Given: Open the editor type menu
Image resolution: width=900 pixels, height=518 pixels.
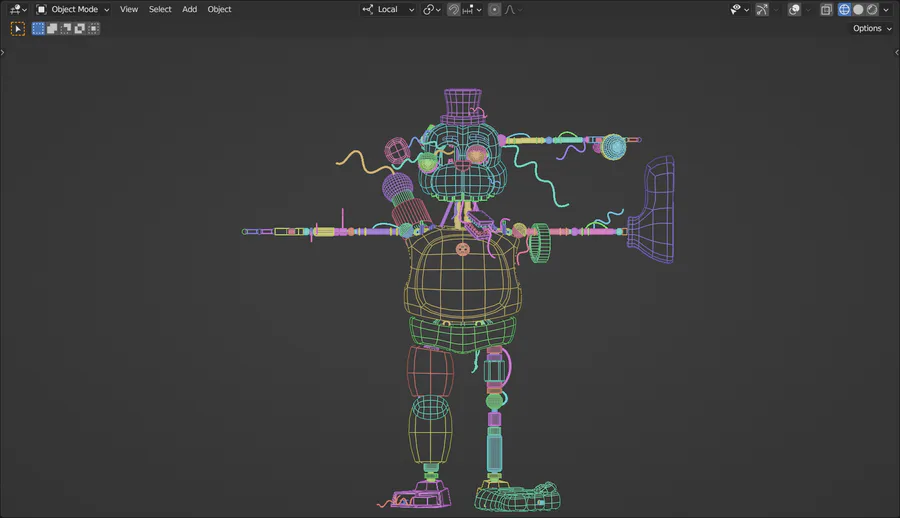Looking at the screenshot, I should (x=18, y=9).
